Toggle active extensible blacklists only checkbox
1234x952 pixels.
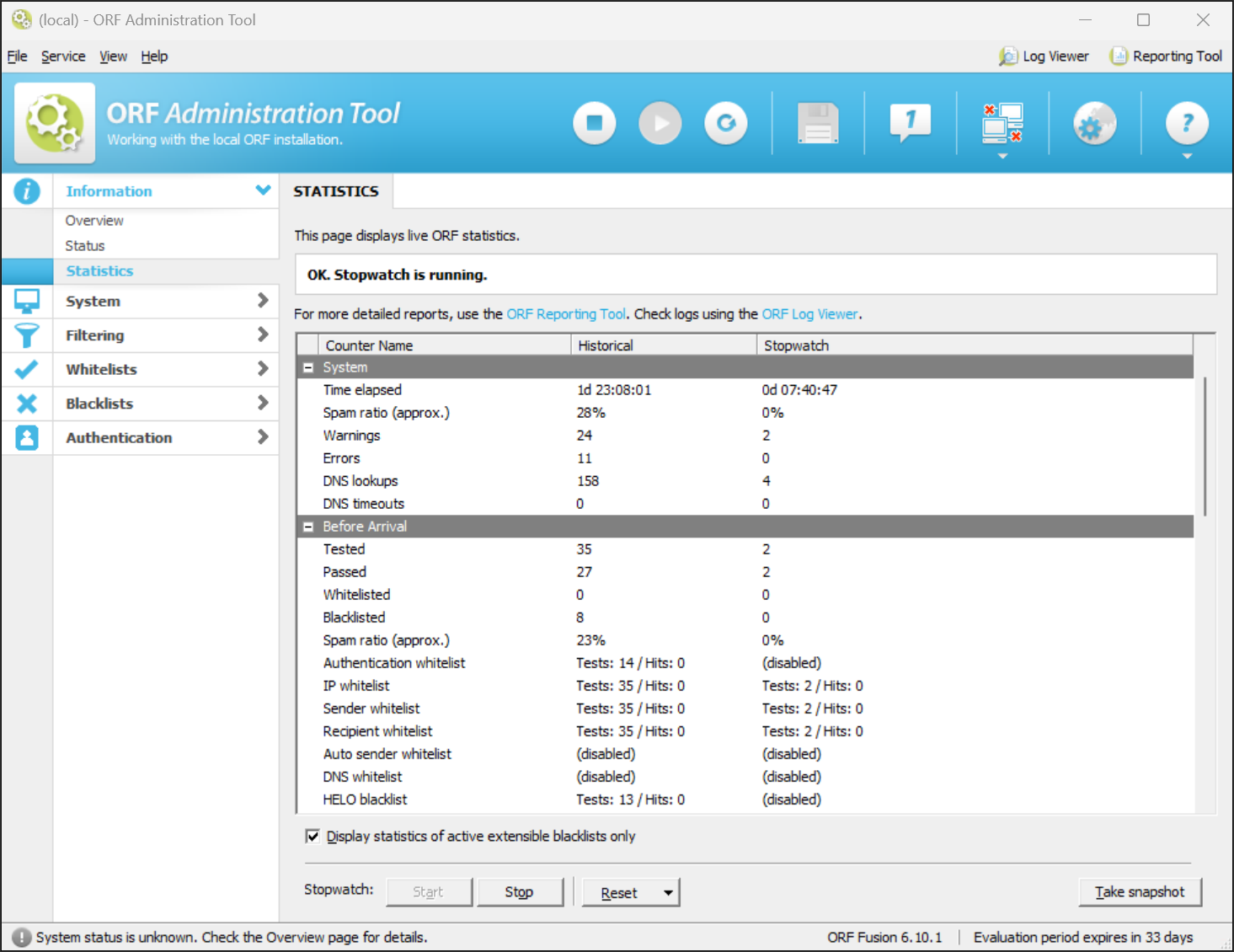click(x=313, y=837)
